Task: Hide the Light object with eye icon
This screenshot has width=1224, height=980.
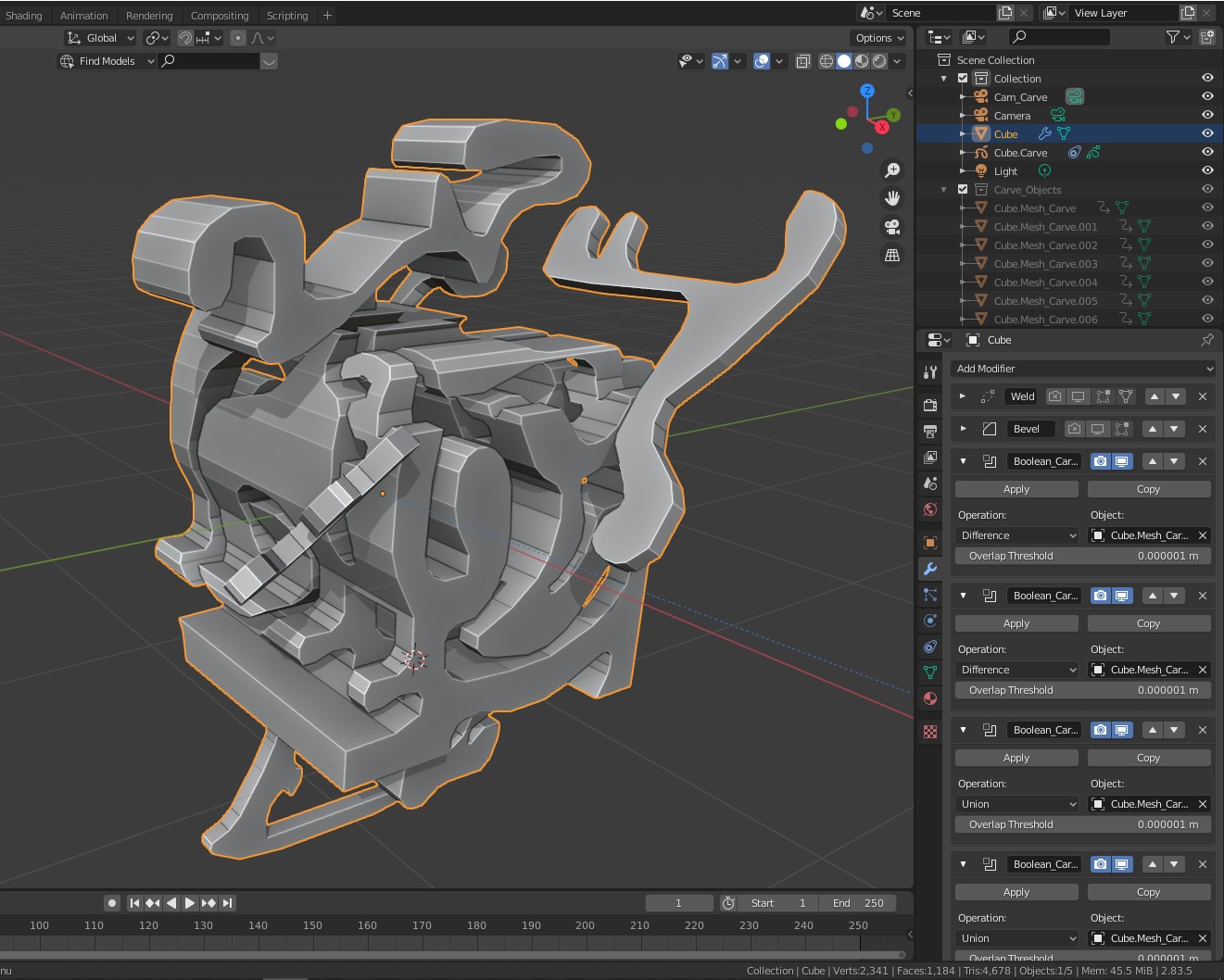Action: pos(1207,171)
